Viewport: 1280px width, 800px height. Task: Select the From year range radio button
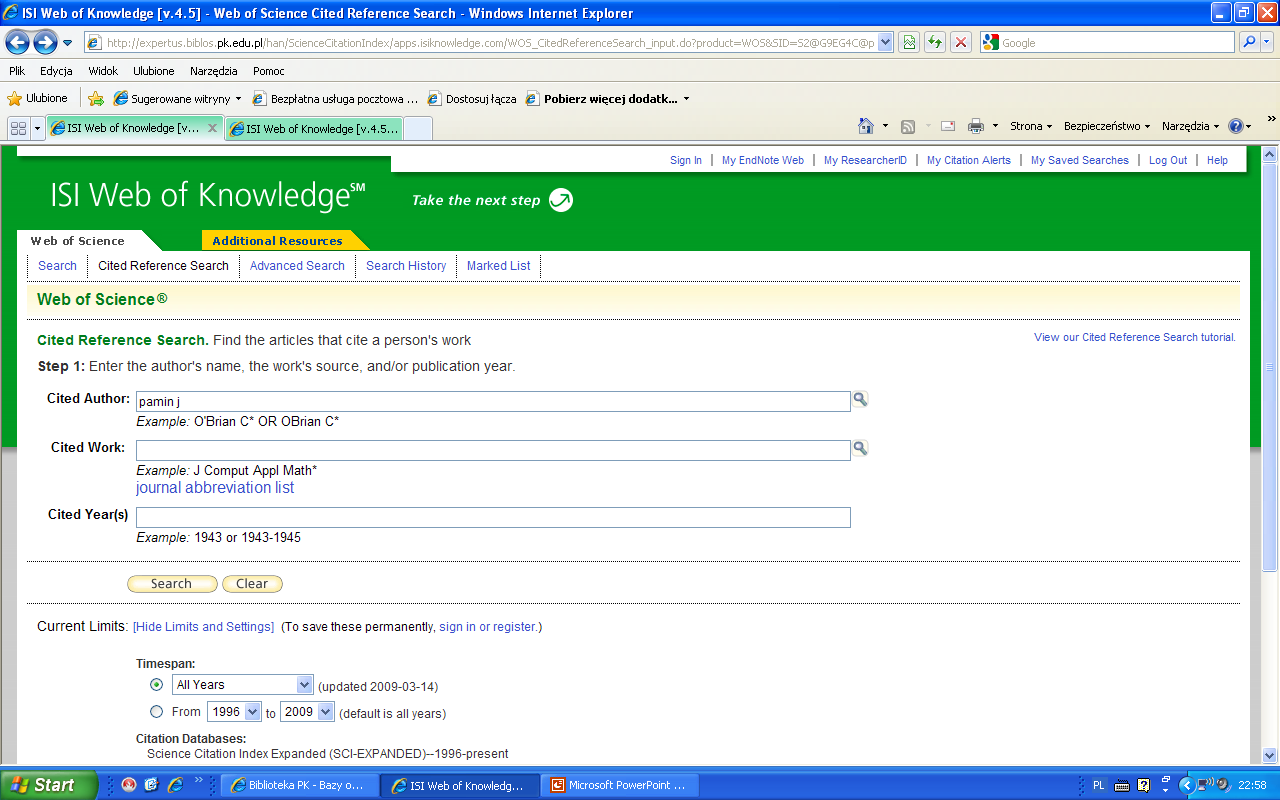pos(156,712)
